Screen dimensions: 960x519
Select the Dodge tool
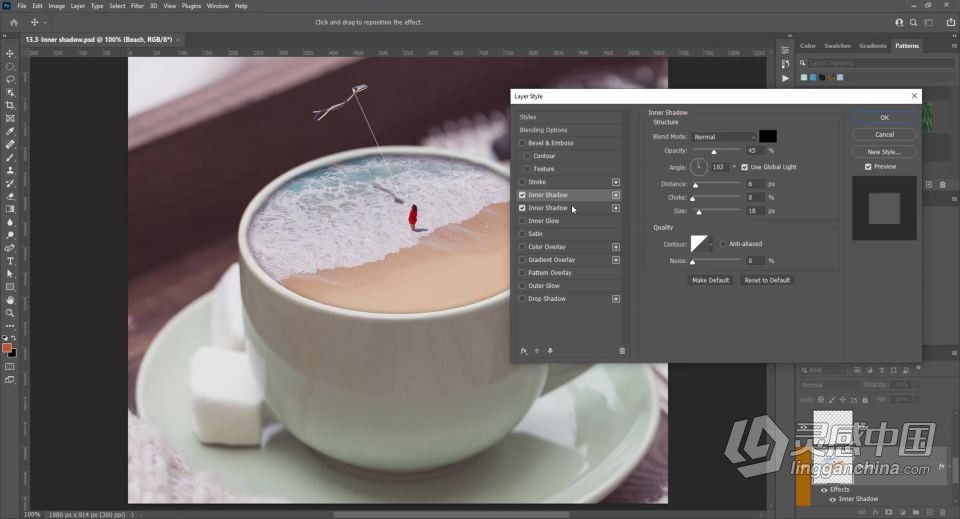(x=10, y=235)
